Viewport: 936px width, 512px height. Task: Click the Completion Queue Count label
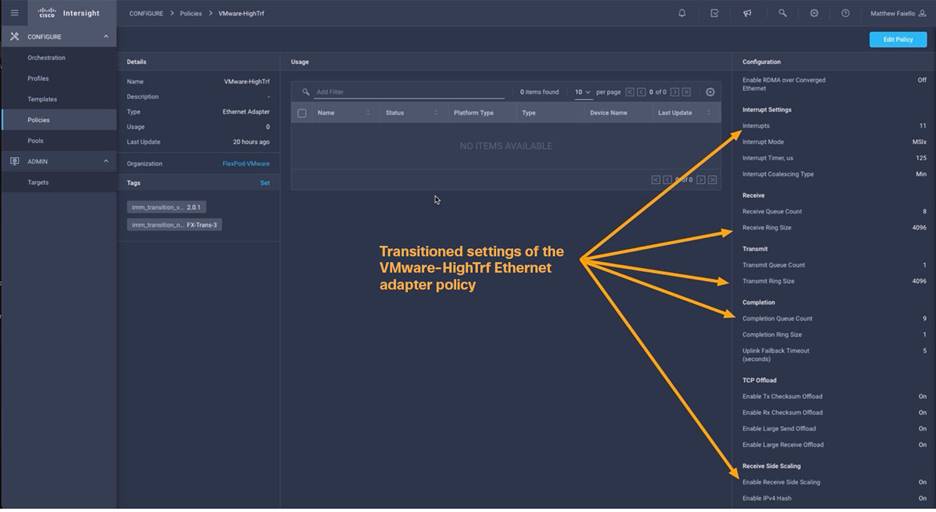pos(777,319)
